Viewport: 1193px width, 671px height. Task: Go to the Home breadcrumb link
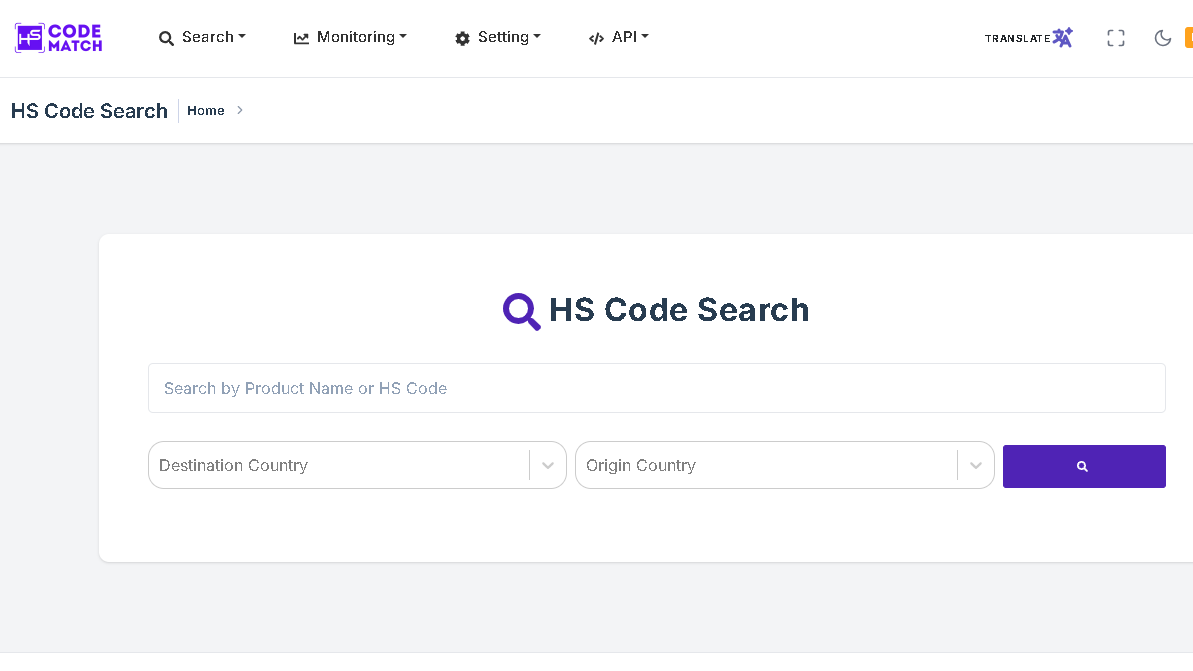[x=206, y=111]
